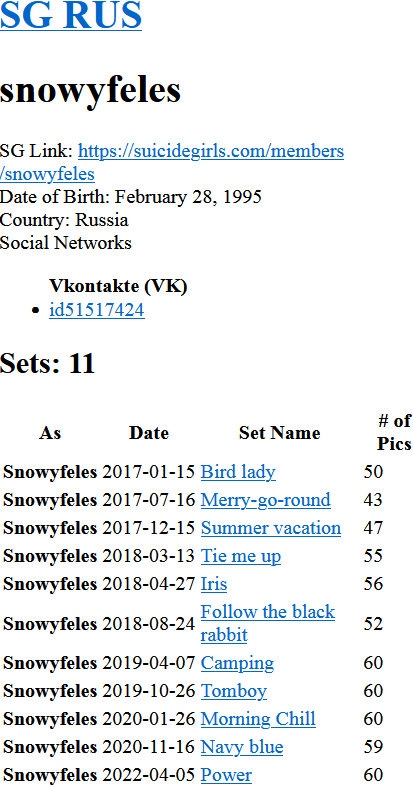Click the Sets: 11 heading
413x787 pixels.
click(x=48, y=363)
